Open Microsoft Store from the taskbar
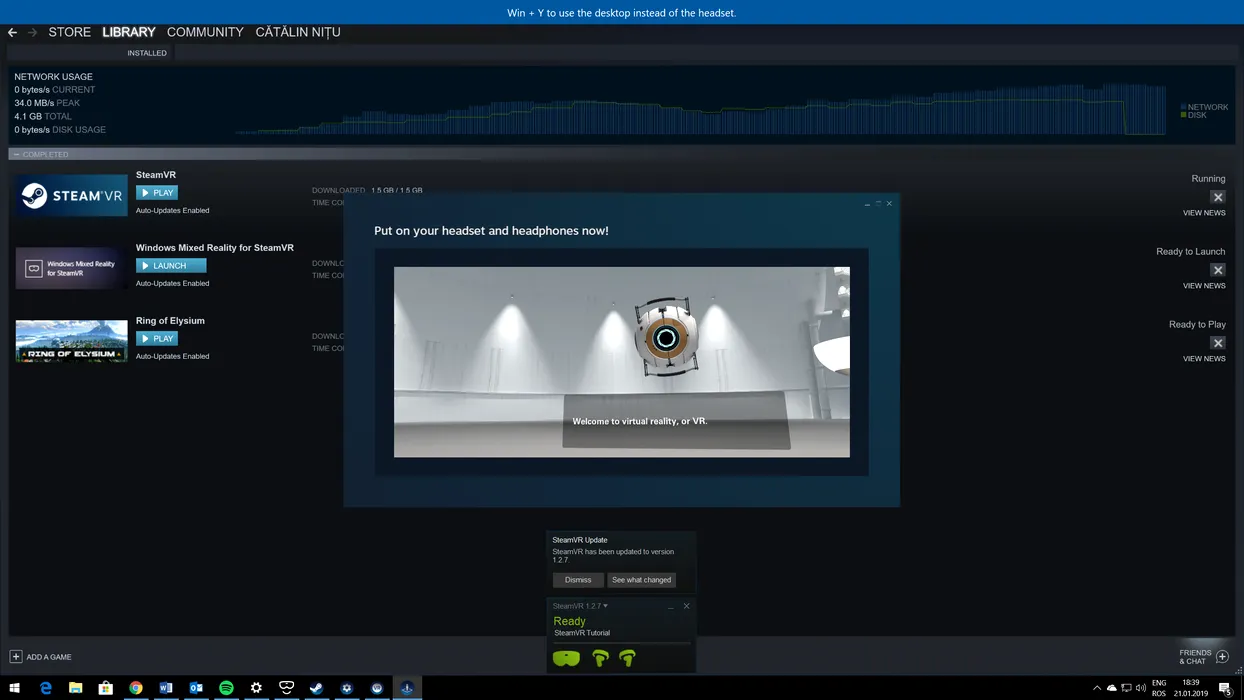This screenshot has height=700, width=1244. coord(105,688)
